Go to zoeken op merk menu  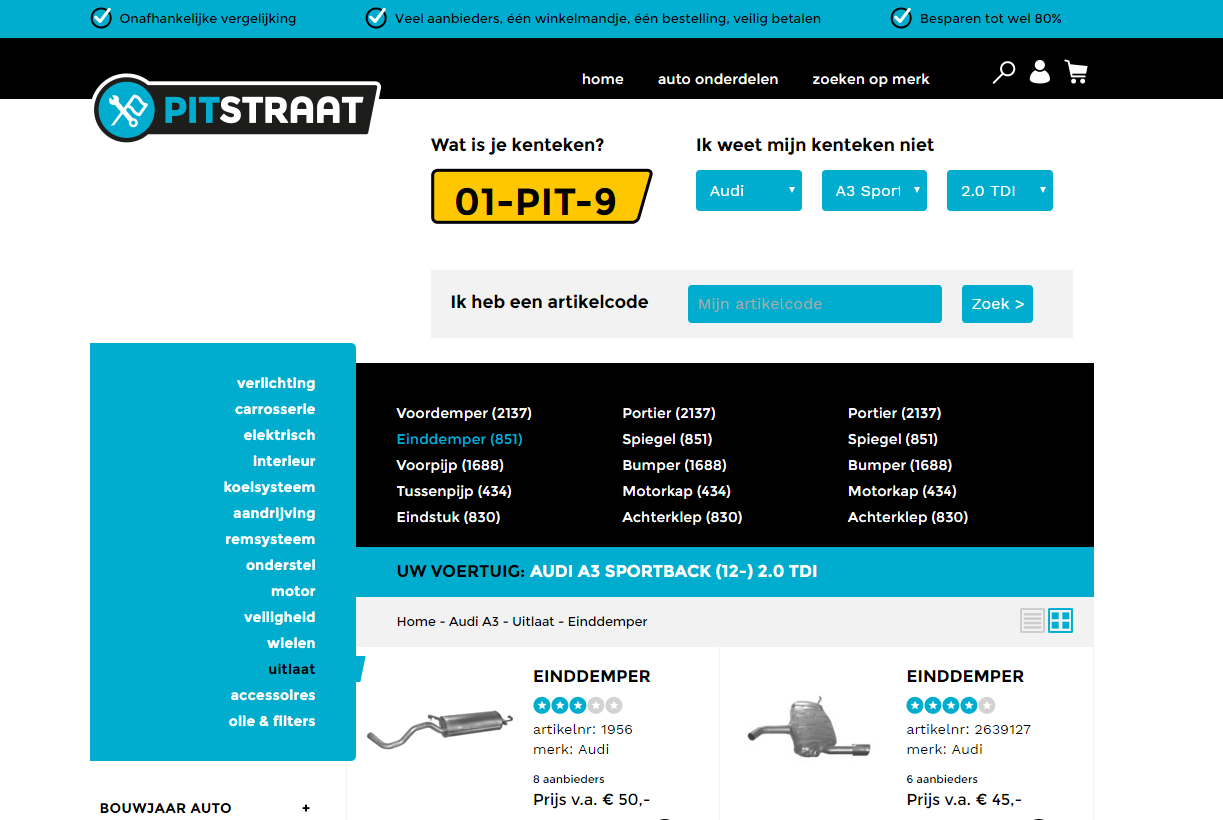870,79
